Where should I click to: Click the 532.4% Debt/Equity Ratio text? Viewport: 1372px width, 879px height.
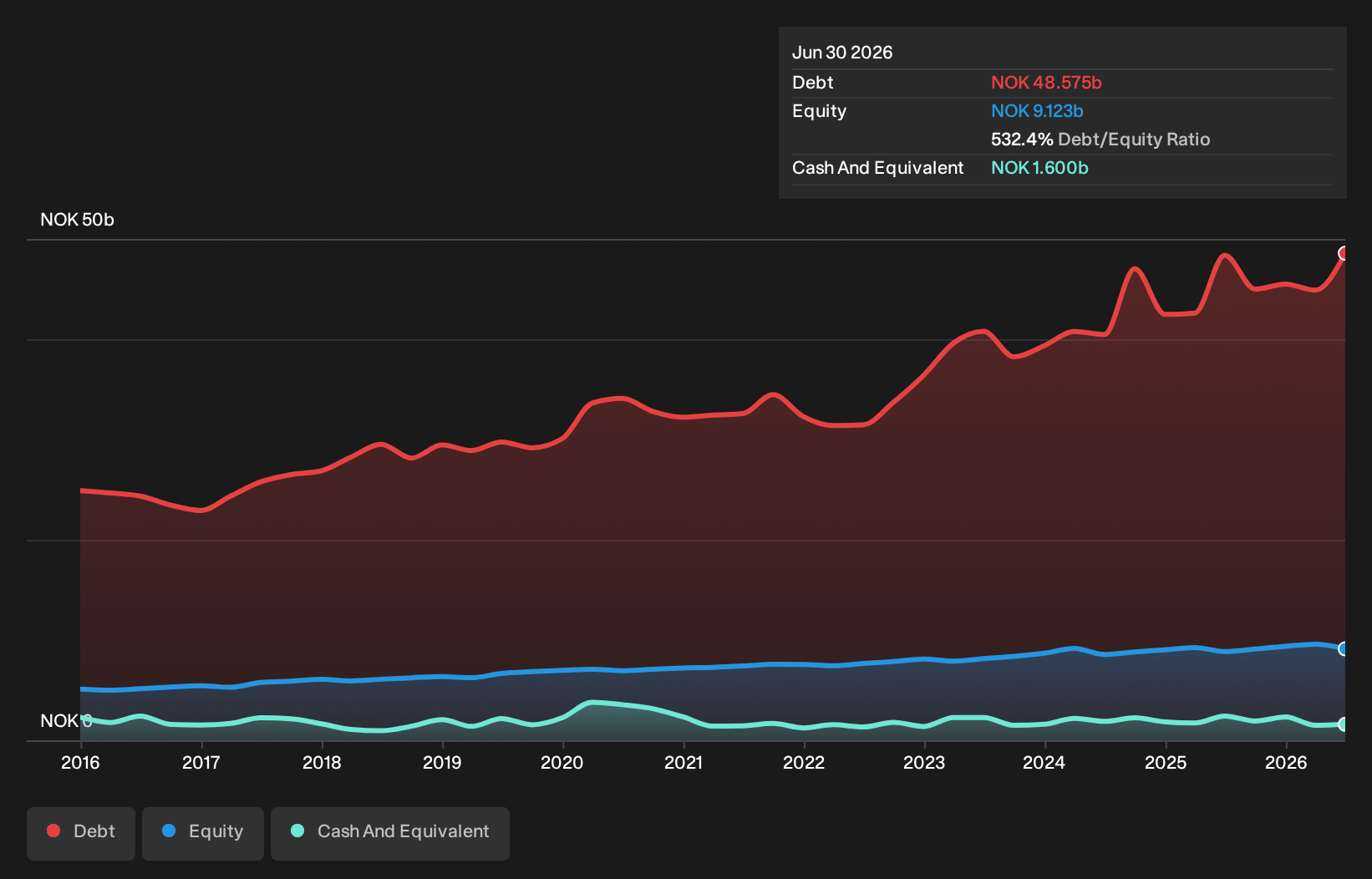click(1100, 140)
